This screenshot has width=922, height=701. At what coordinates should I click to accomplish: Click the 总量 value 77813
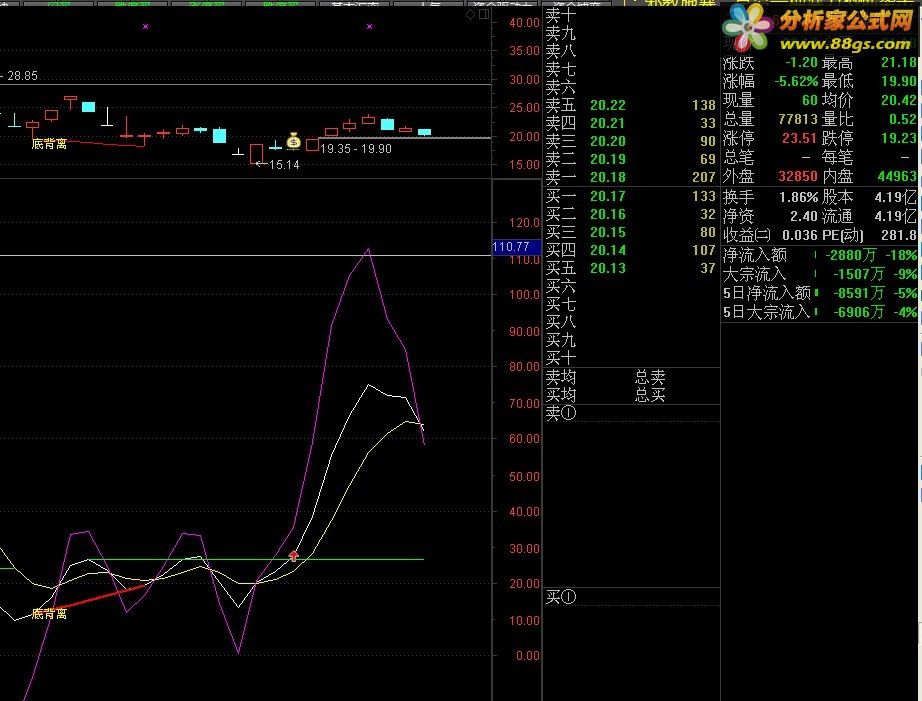pos(798,119)
